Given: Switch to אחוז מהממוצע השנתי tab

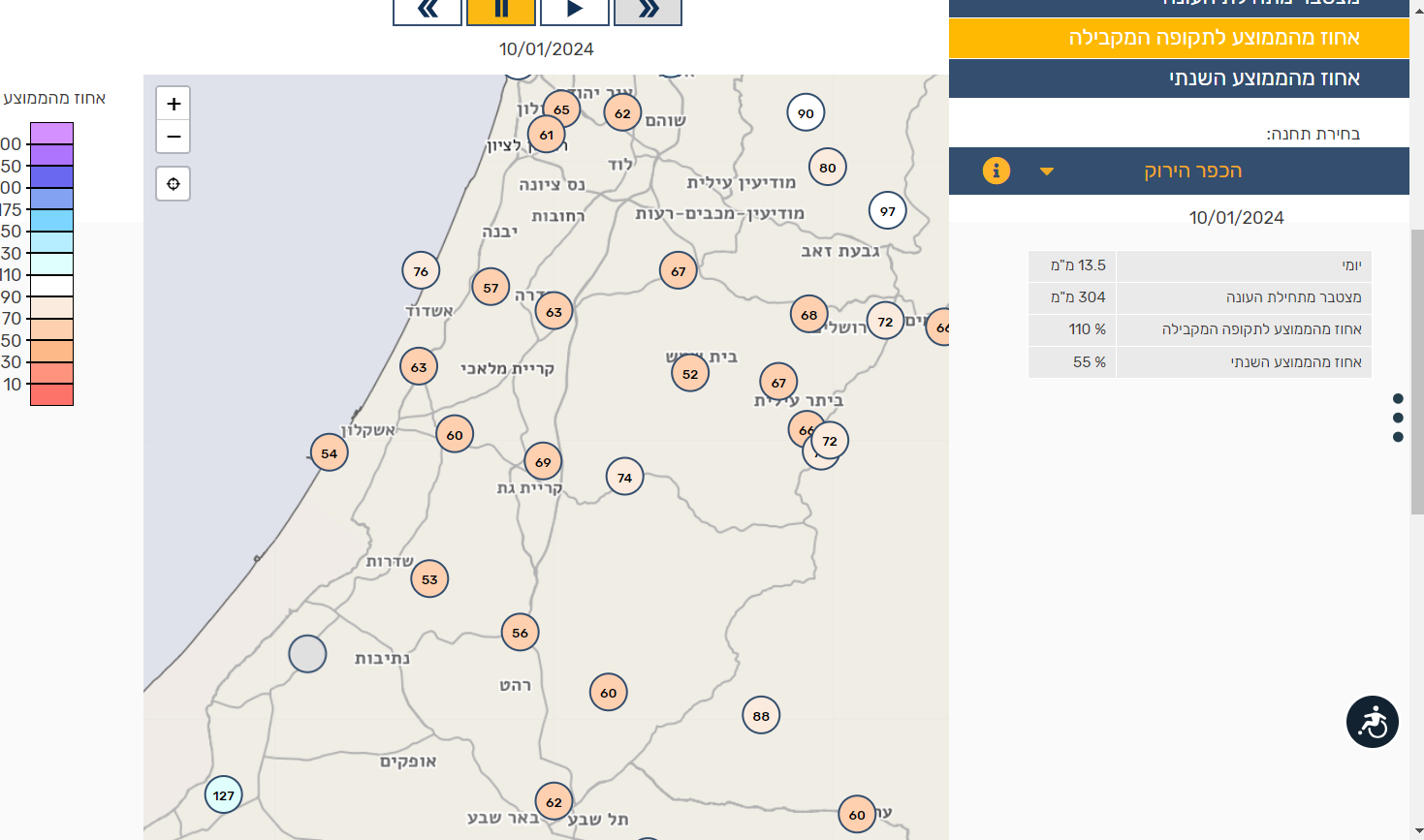Looking at the screenshot, I should pyautogui.click(x=1179, y=78).
